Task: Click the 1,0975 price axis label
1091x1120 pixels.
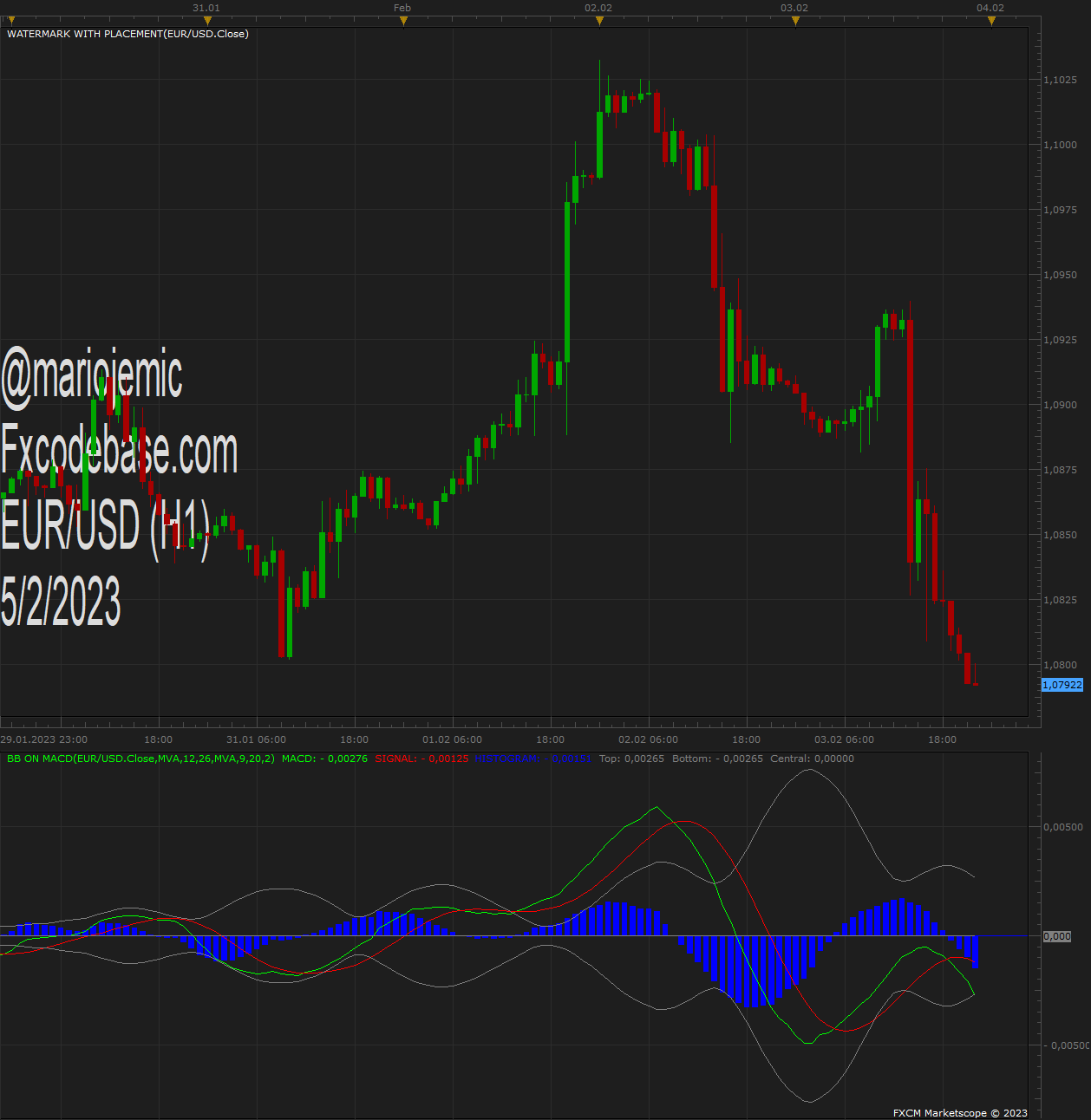Action: tap(1060, 210)
